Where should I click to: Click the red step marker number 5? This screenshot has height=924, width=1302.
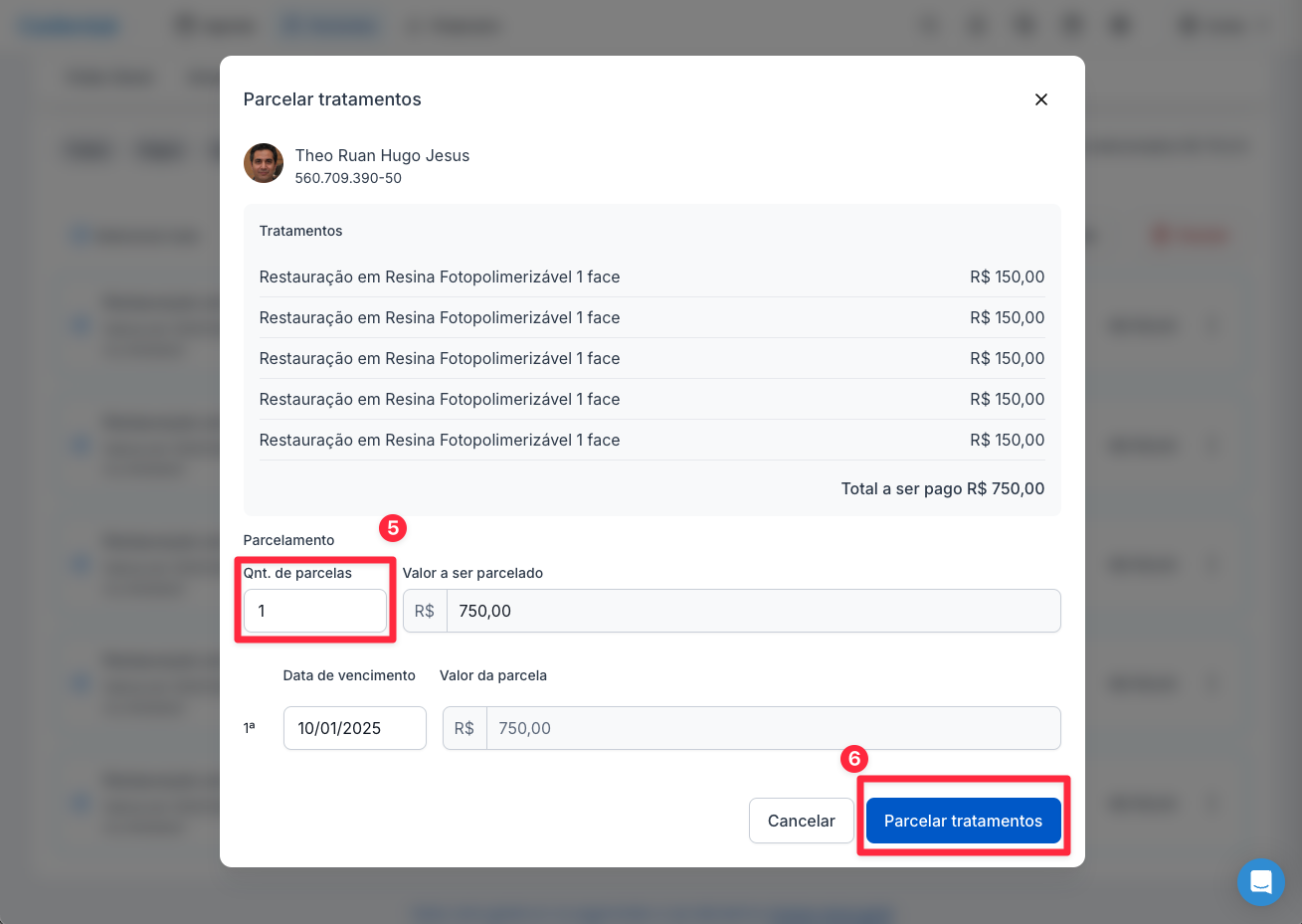393,527
